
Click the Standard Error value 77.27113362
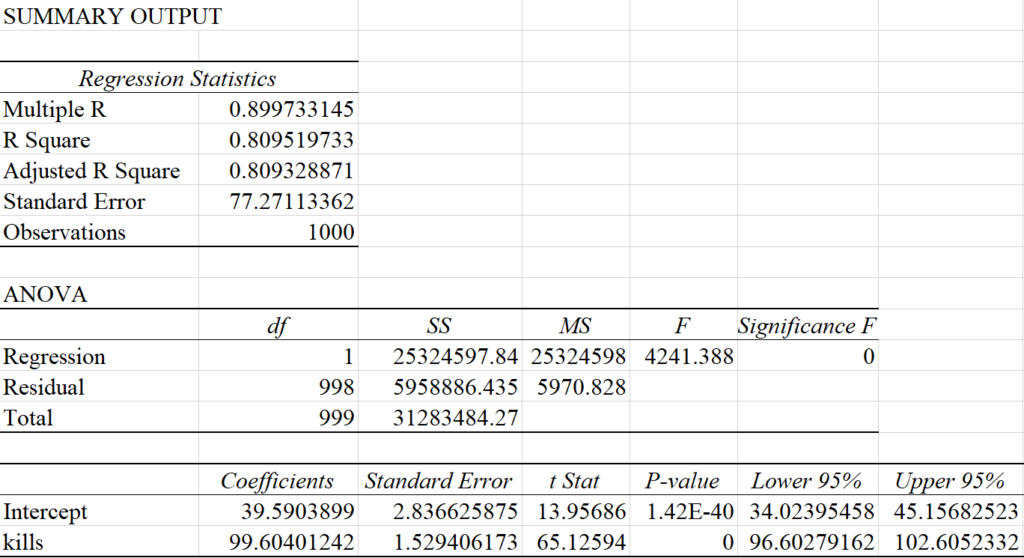(x=291, y=202)
